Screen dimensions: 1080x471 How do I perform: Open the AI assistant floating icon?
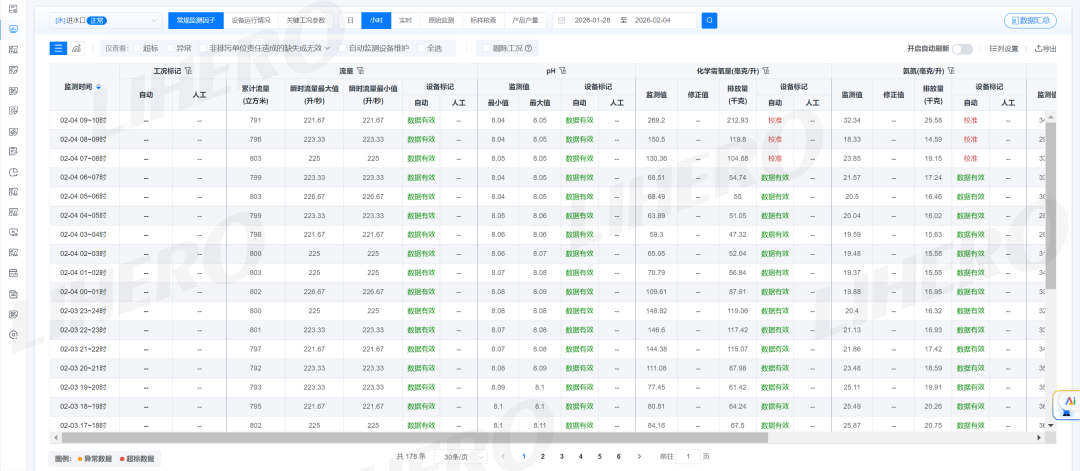pos(1069,401)
